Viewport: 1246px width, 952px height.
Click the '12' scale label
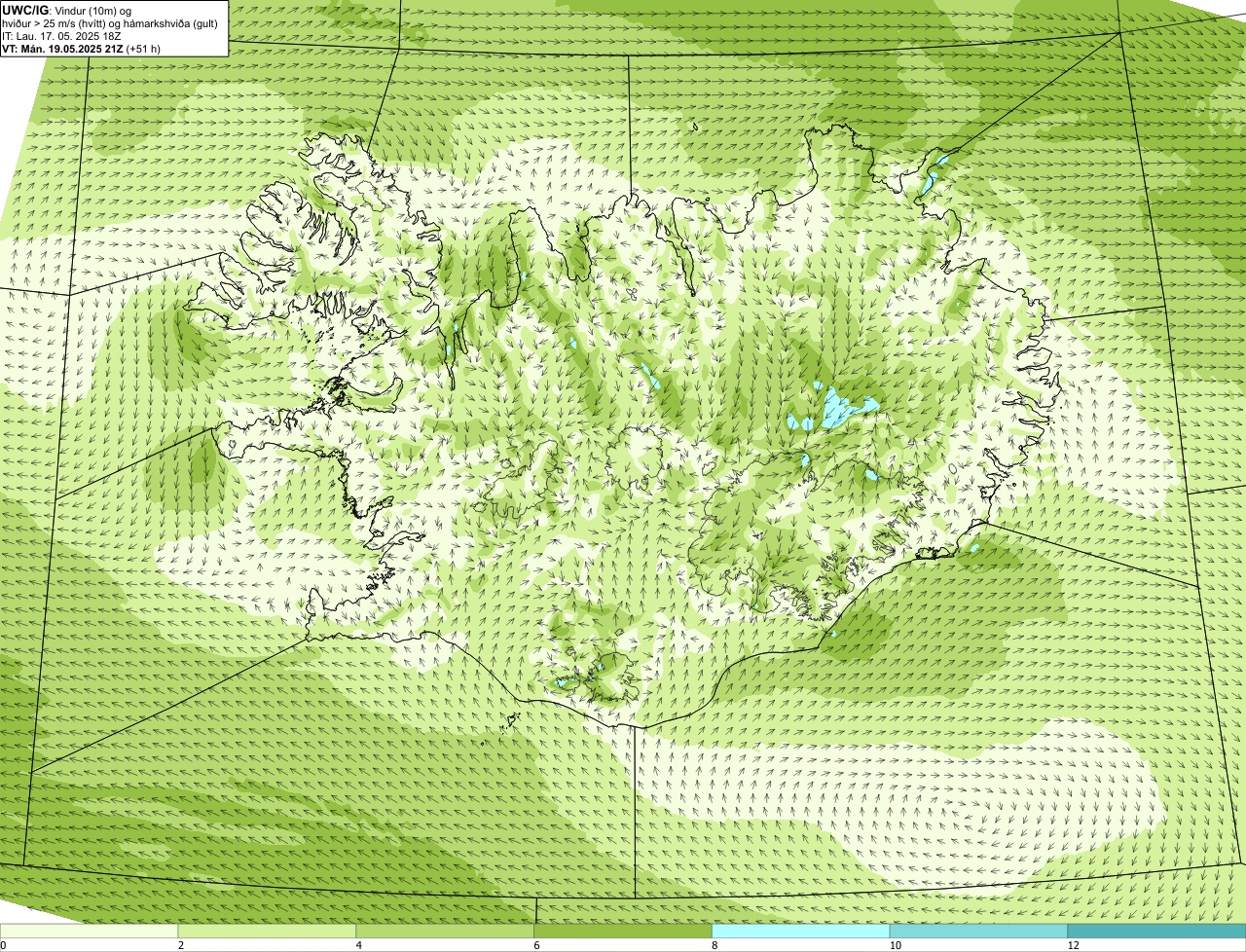[1073, 945]
